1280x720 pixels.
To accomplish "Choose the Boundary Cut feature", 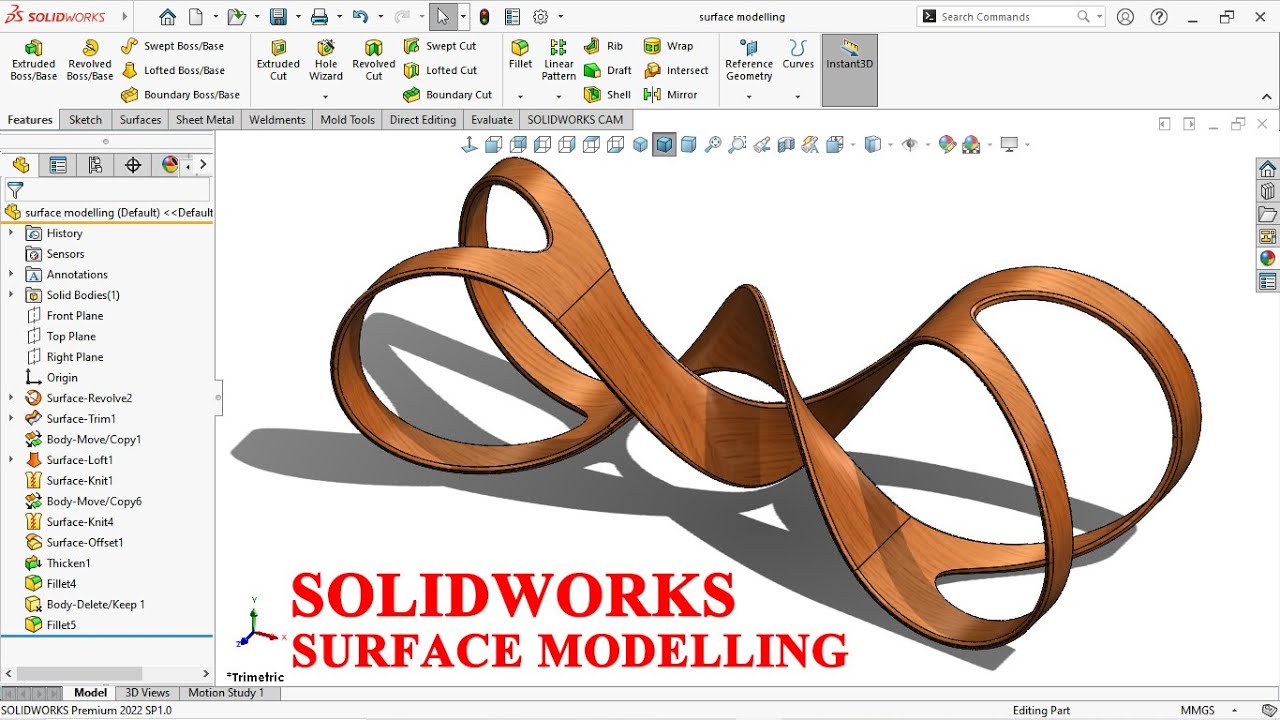I will (x=448, y=95).
